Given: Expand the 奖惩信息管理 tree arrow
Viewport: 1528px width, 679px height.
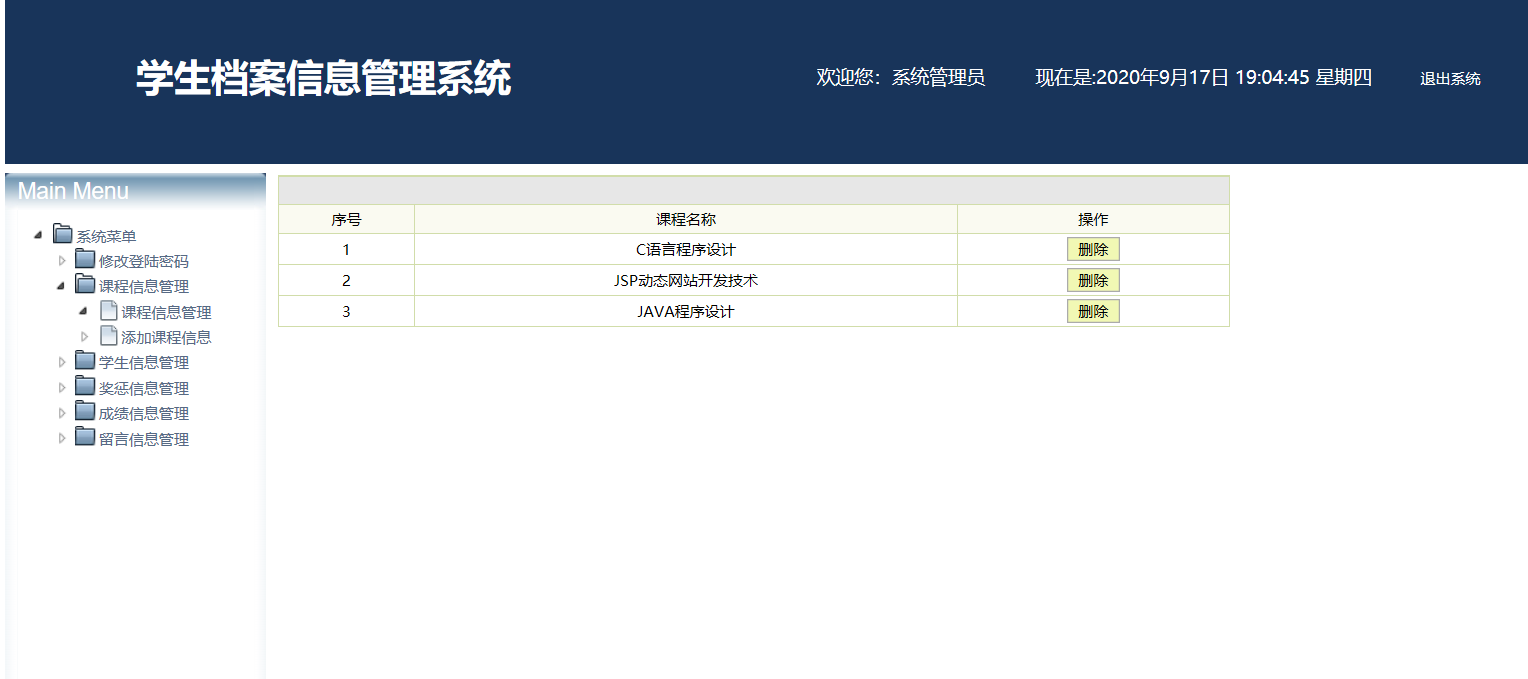Looking at the screenshot, I should pyautogui.click(x=61, y=387).
